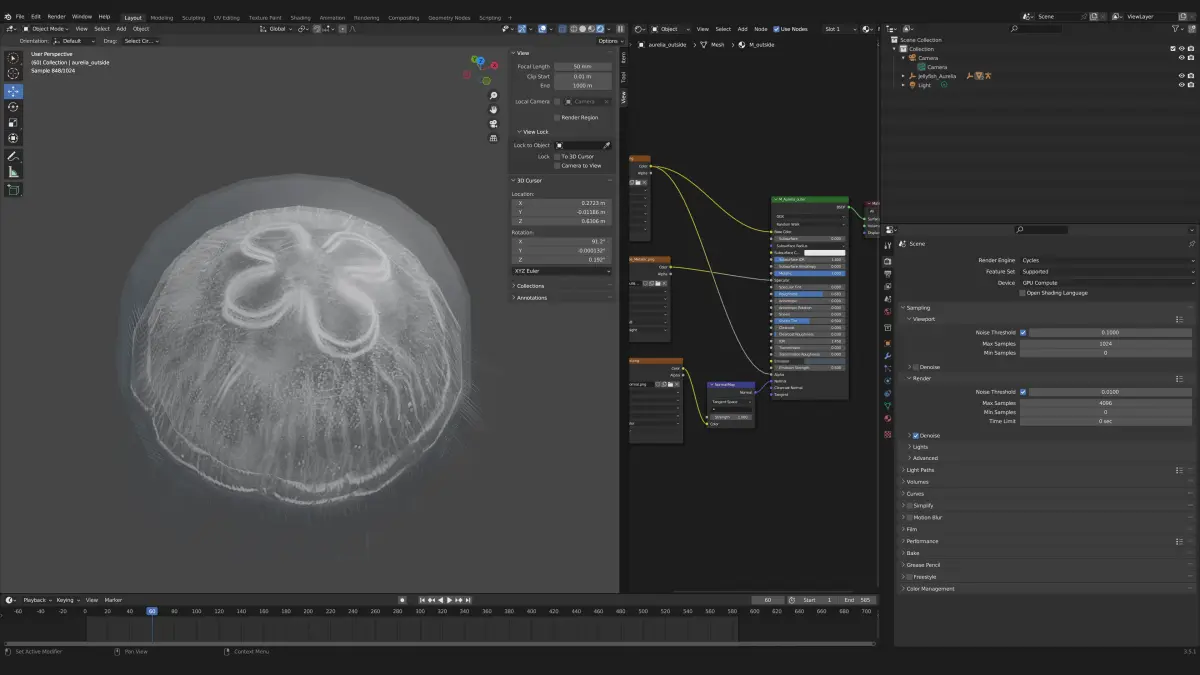Click the viewport zoom magnifier icon
The image size is (1200, 675).
pyautogui.click(x=493, y=96)
